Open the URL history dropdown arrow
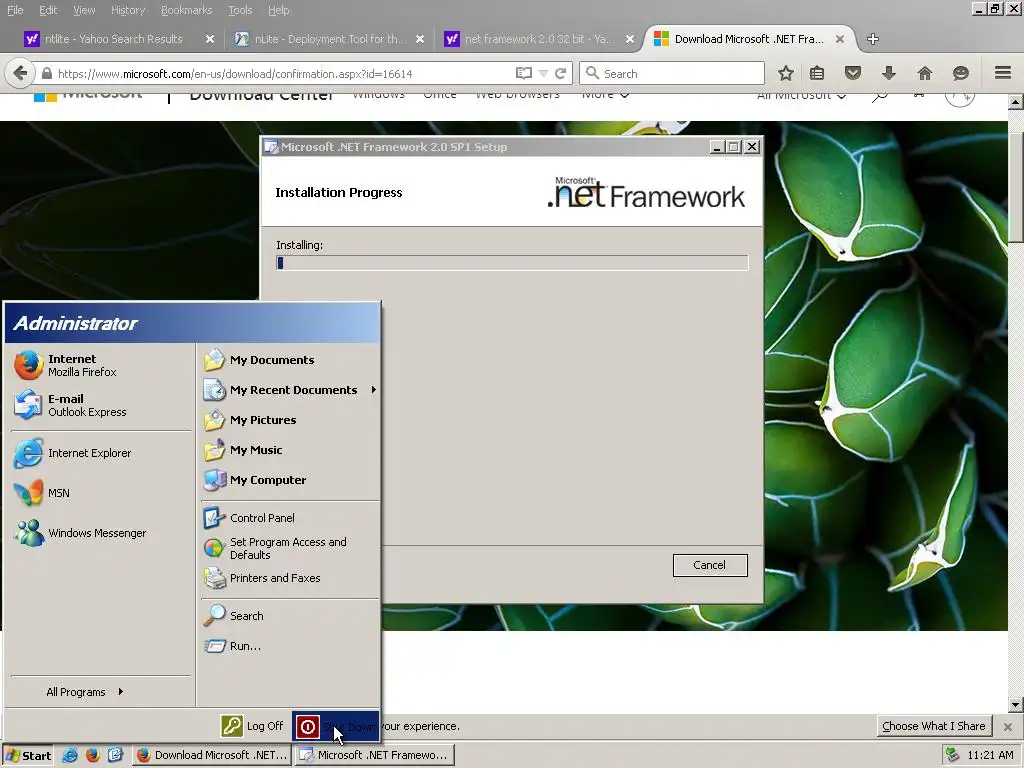1024x768 pixels. click(x=543, y=74)
